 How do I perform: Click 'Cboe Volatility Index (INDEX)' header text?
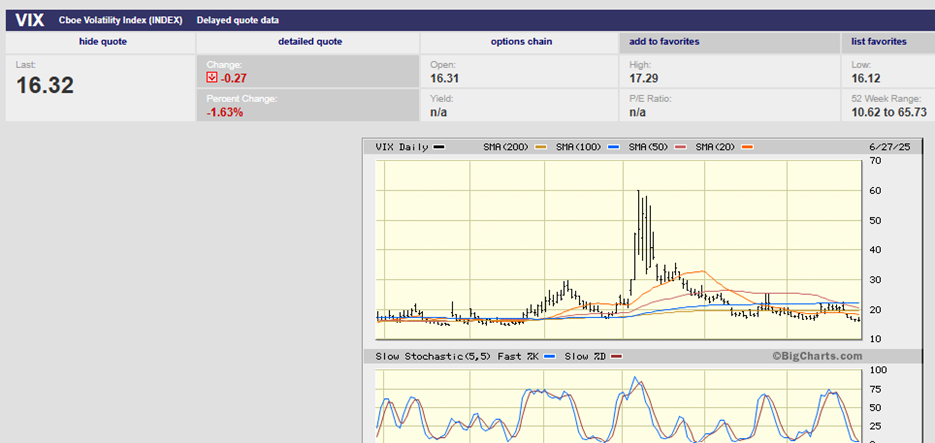point(120,20)
